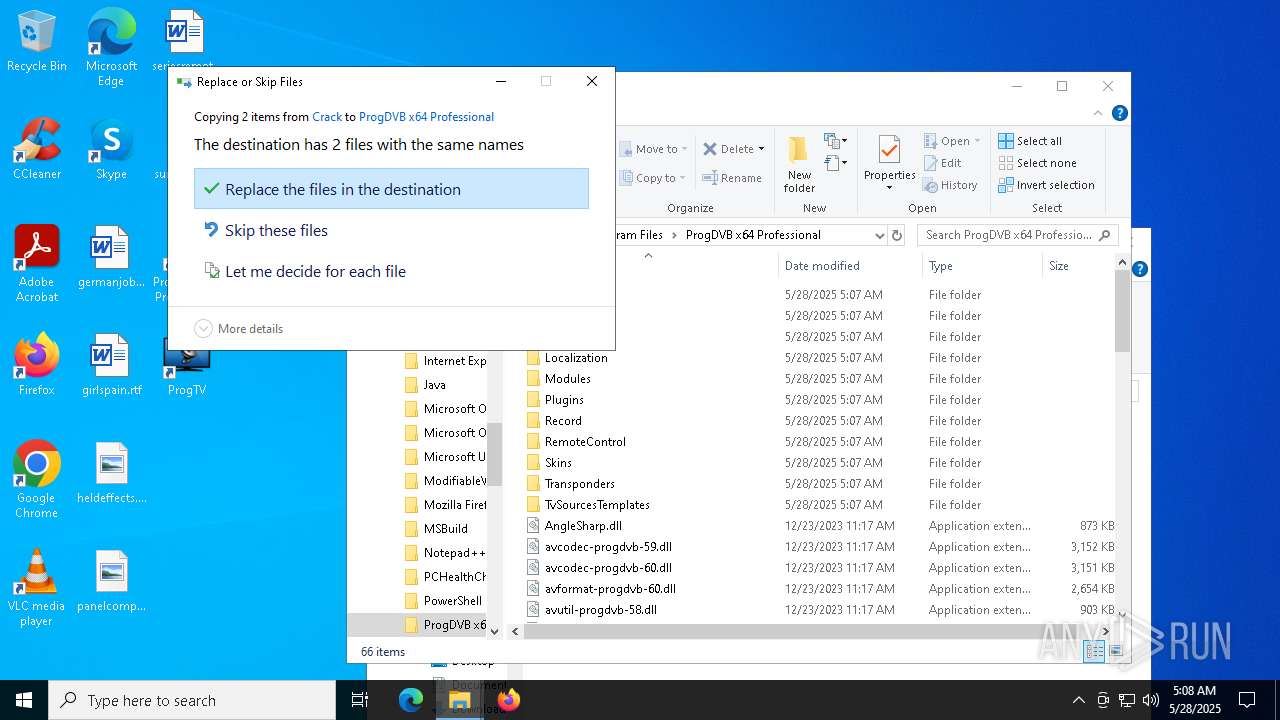Viewport: 1280px width, 720px height.
Task: Click Rename in the Organize group
Action: [x=732, y=178]
